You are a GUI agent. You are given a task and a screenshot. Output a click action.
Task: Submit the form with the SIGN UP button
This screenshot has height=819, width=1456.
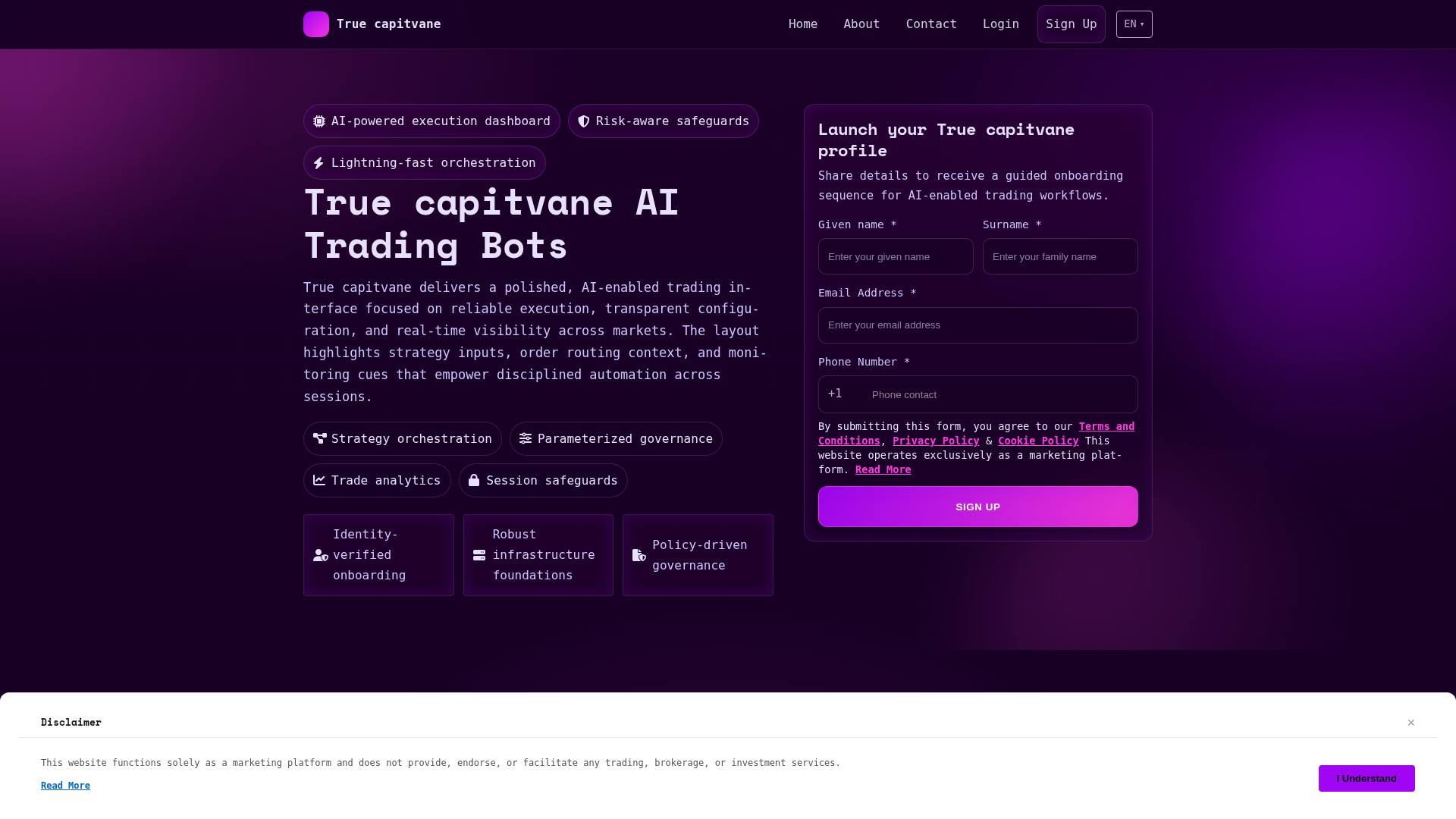coord(978,507)
